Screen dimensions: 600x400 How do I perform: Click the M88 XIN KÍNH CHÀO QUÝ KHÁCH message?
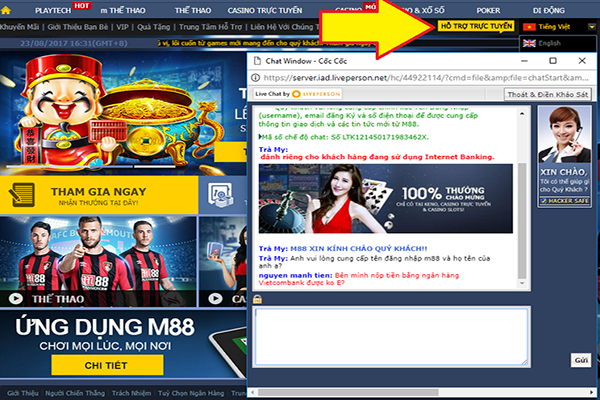pos(359,248)
